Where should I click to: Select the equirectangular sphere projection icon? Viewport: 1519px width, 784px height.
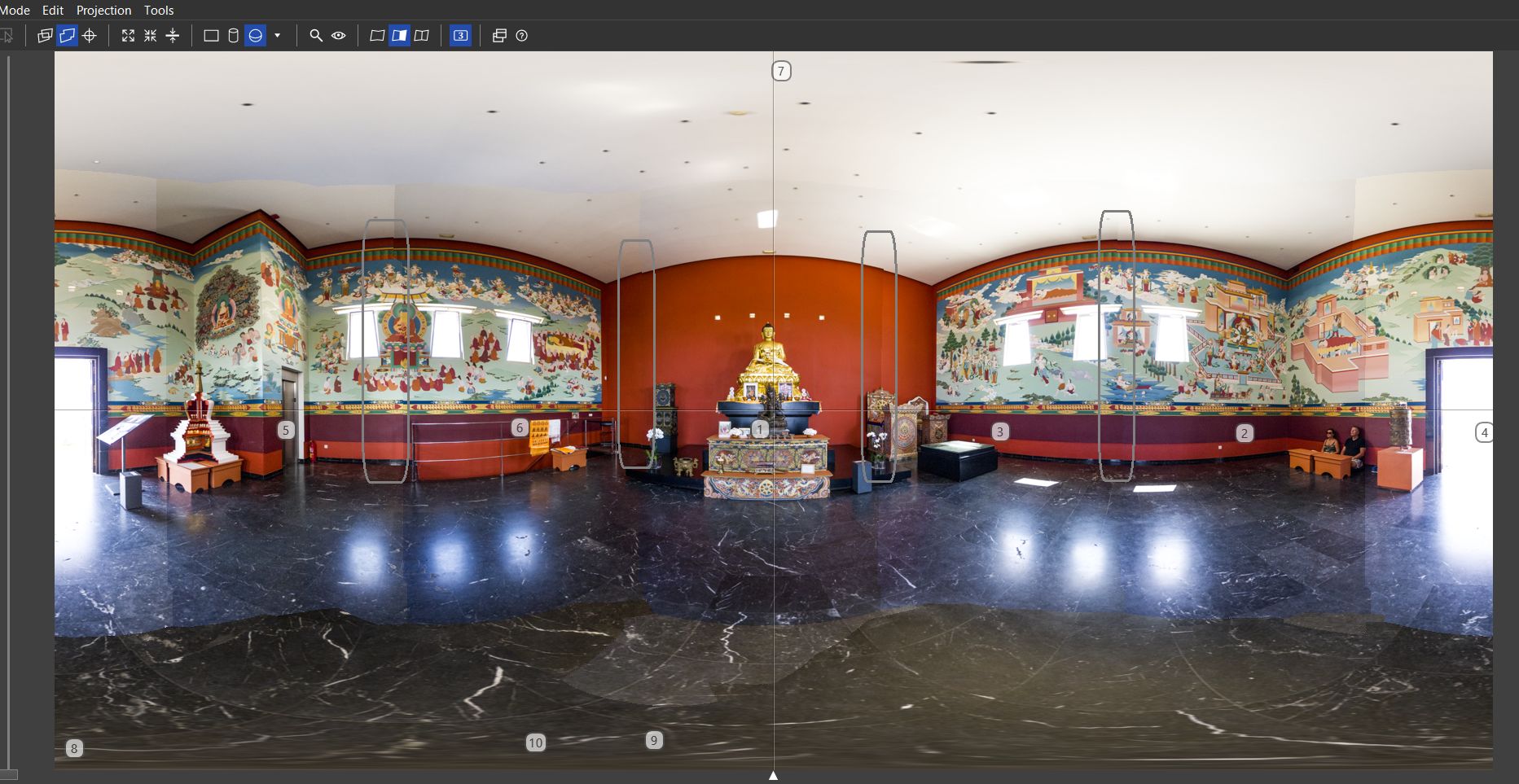[x=256, y=36]
